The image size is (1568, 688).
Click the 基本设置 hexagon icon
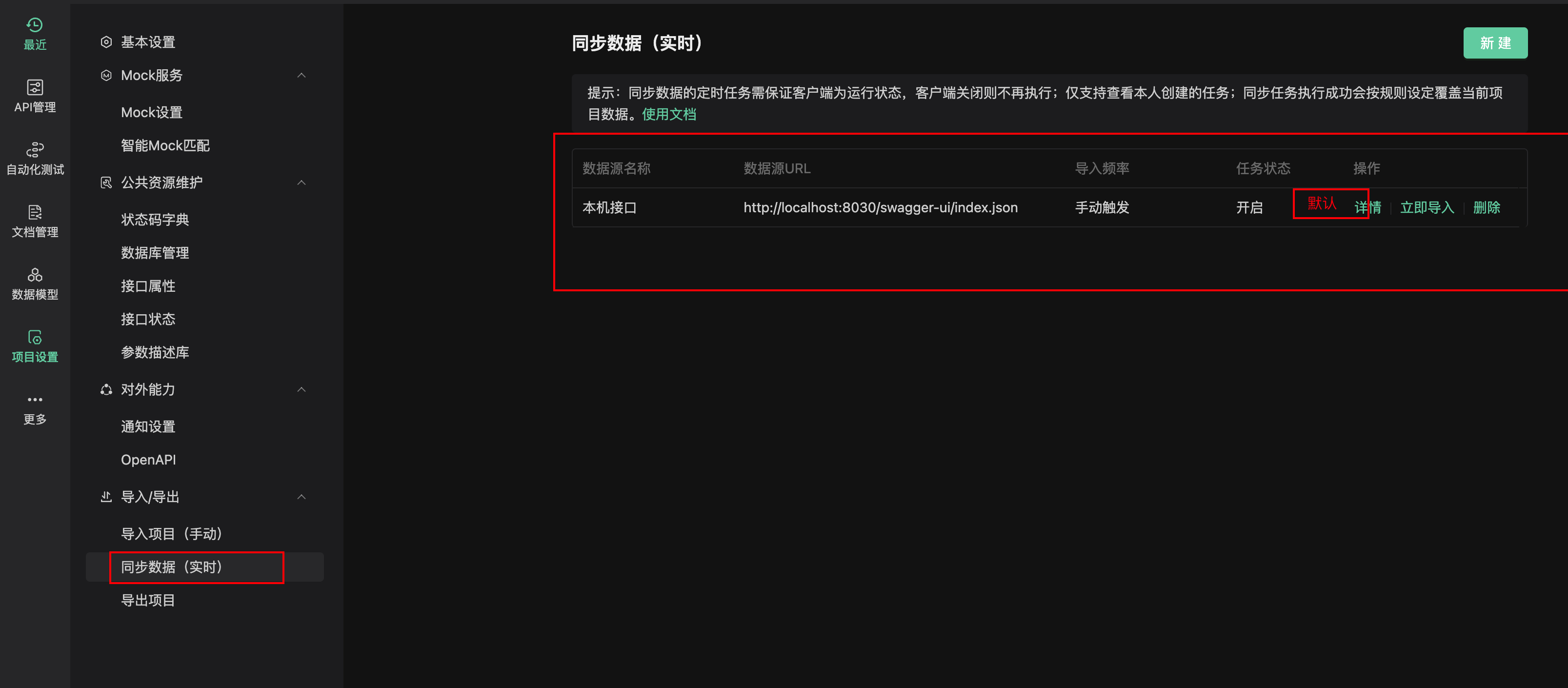tap(106, 42)
